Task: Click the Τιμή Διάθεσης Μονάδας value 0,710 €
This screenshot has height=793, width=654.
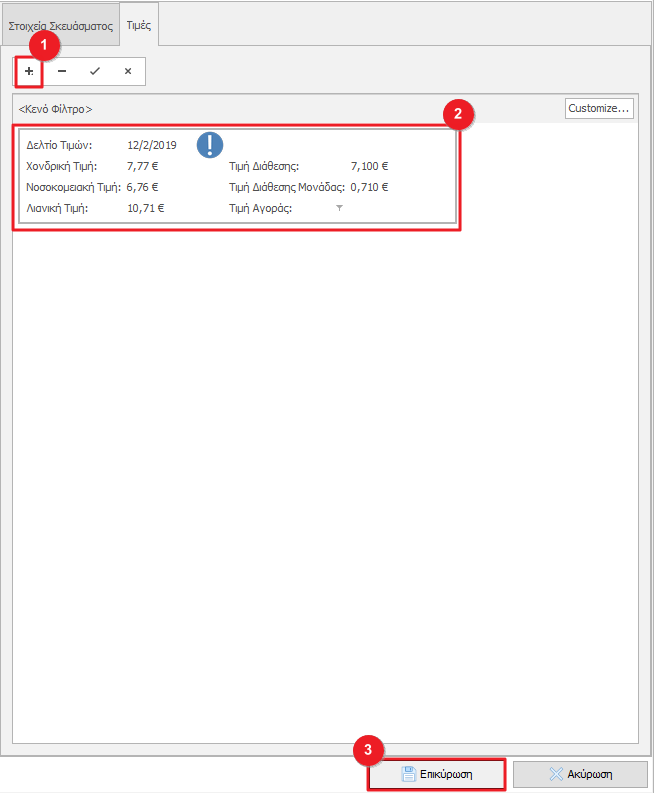Action: 369,187
